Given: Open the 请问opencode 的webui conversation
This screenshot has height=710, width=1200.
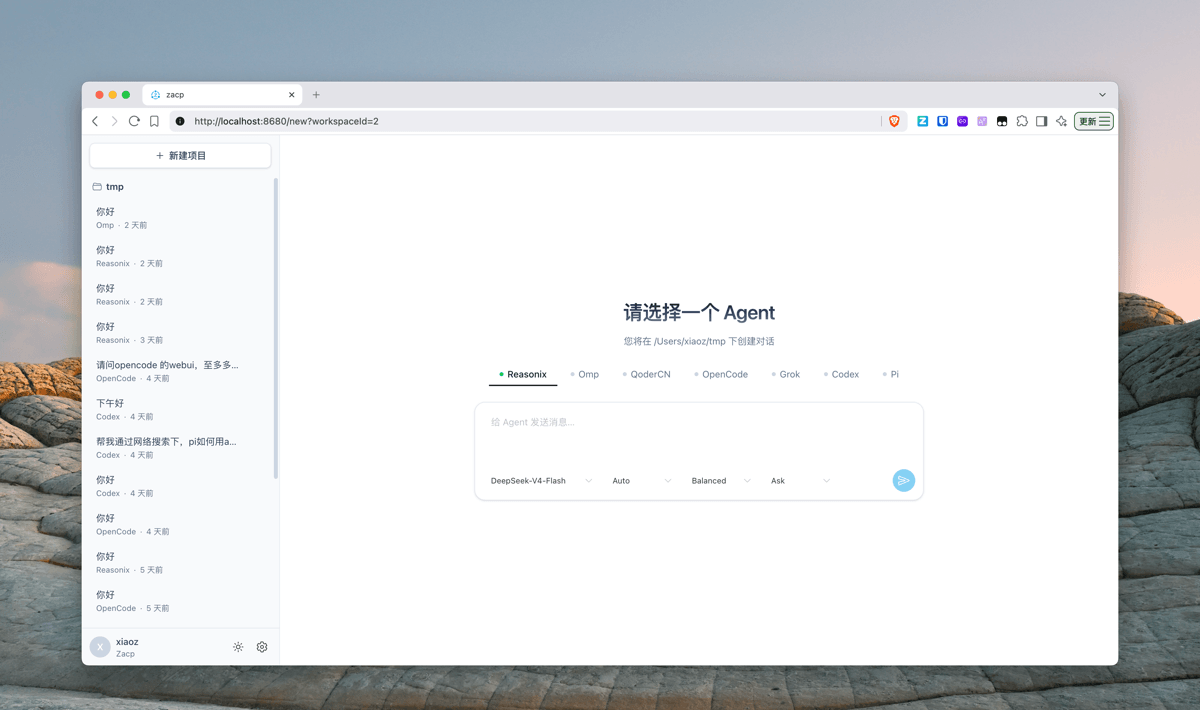Looking at the screenshot, I should pos(180,371).
